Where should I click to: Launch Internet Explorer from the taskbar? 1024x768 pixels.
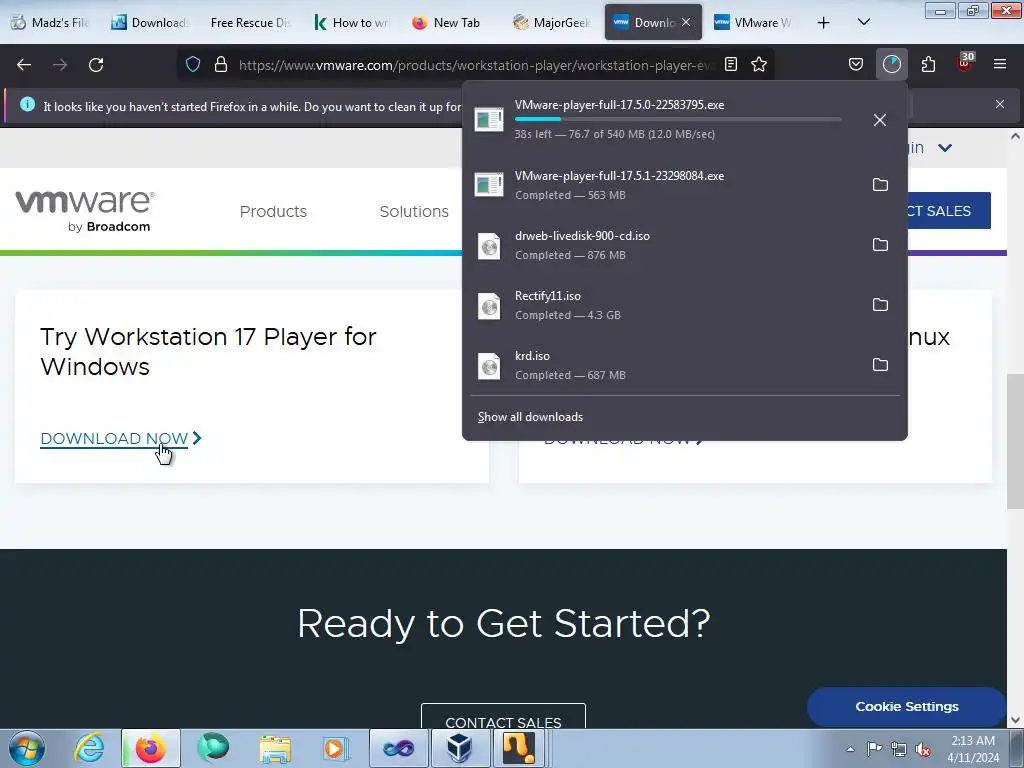89,748
